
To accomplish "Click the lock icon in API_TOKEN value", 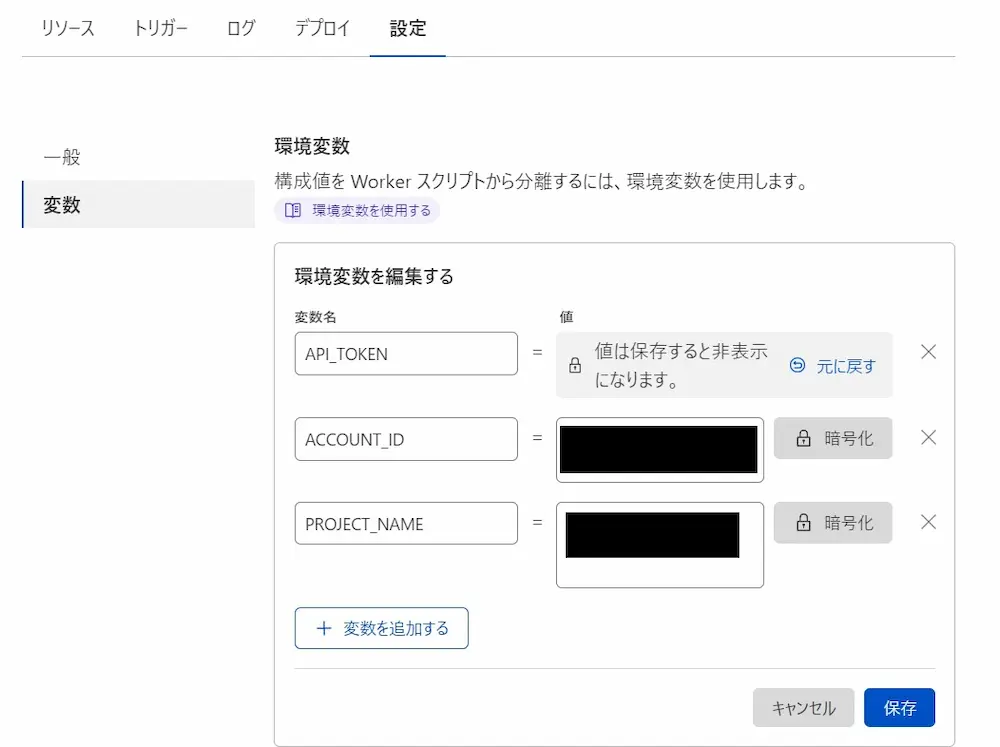I will (575, 366).
